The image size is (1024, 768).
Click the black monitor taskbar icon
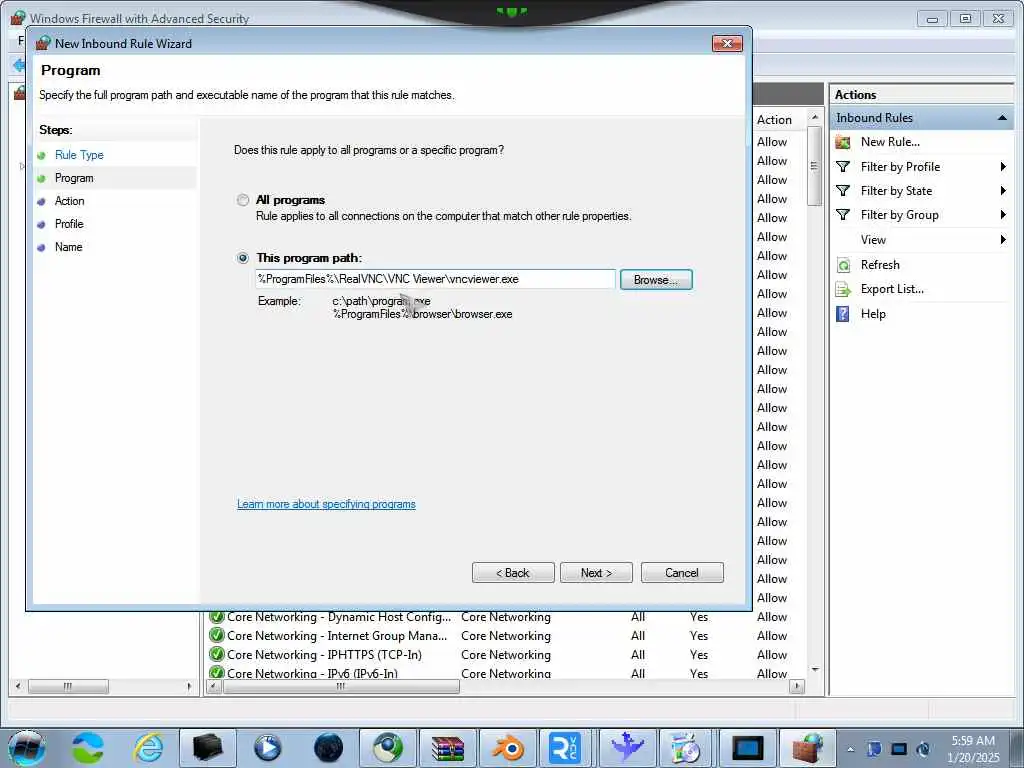[x=748, y=748]
